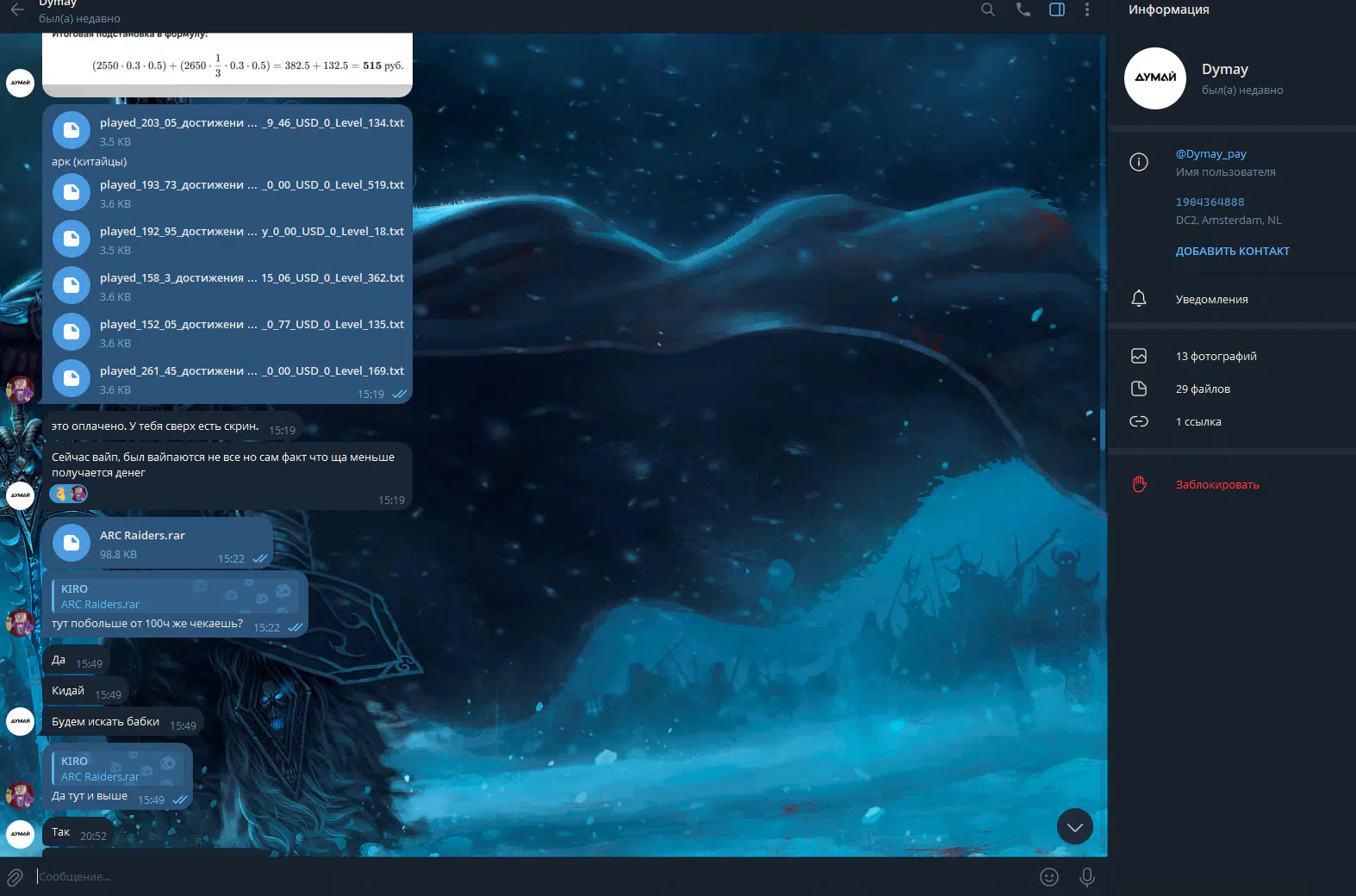The height and width of the screenshot is (896, 1356).
Task: Click the chat scrollbar thumb
Action: pyautogui.click(x=1103, y=429)
